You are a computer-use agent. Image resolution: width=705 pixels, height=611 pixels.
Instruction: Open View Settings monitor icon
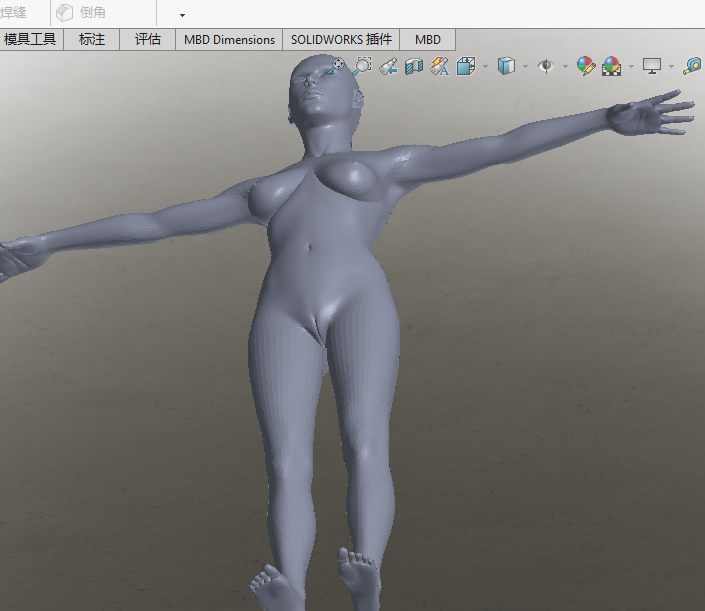coord(652,66)
